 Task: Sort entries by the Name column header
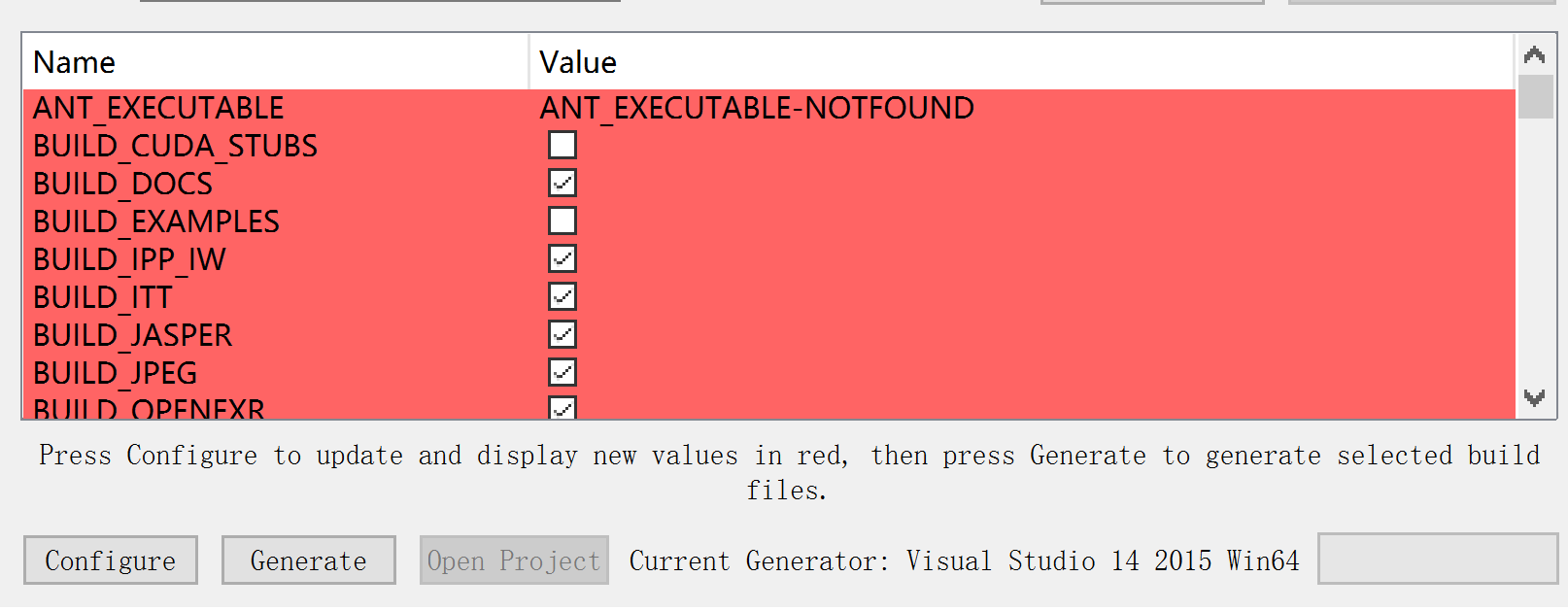point(276,62)
